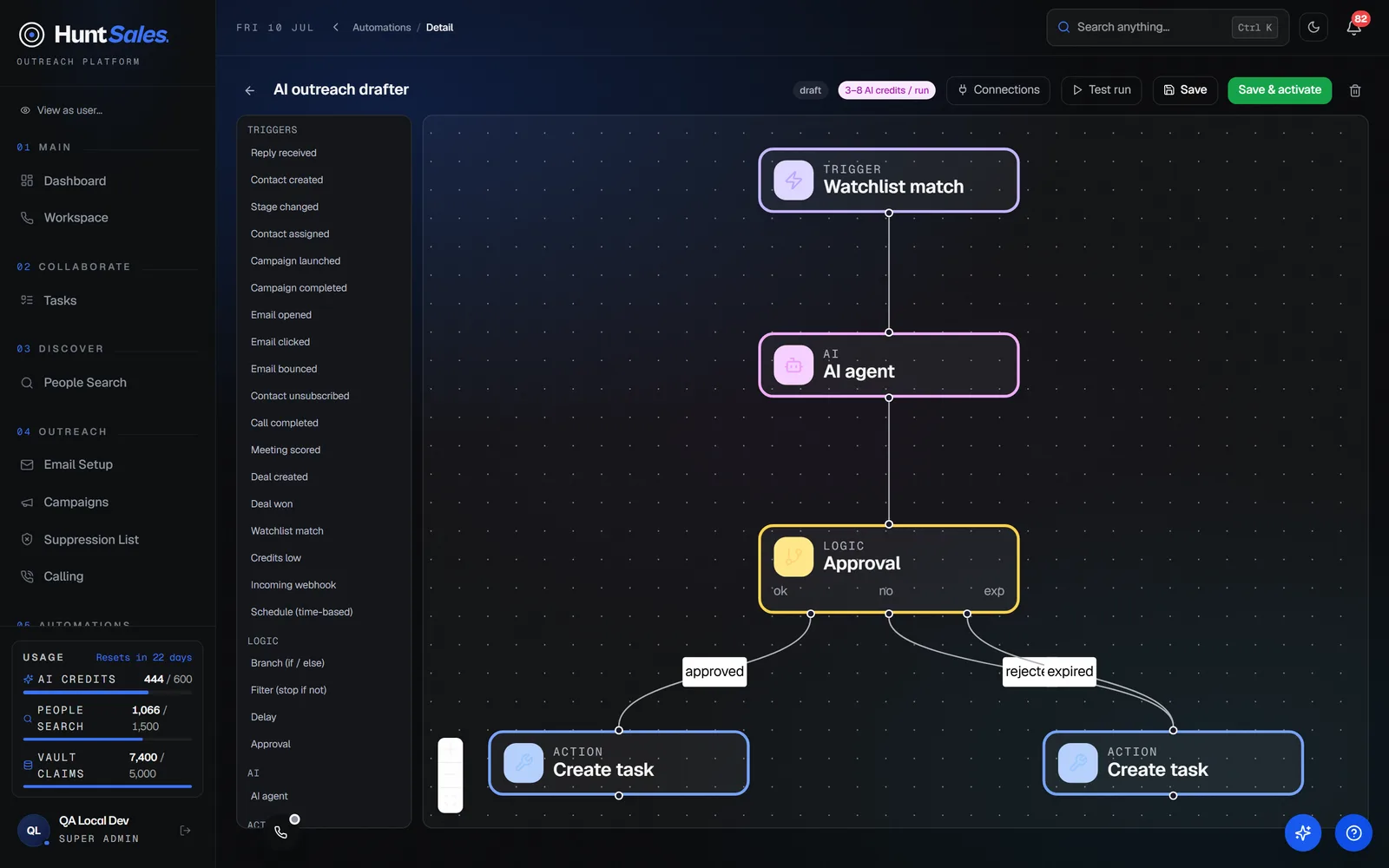The width and height of the screenshot is (1389, 868).
Task: Click the Automations breadcrumb link
Action: click(381, 28)
